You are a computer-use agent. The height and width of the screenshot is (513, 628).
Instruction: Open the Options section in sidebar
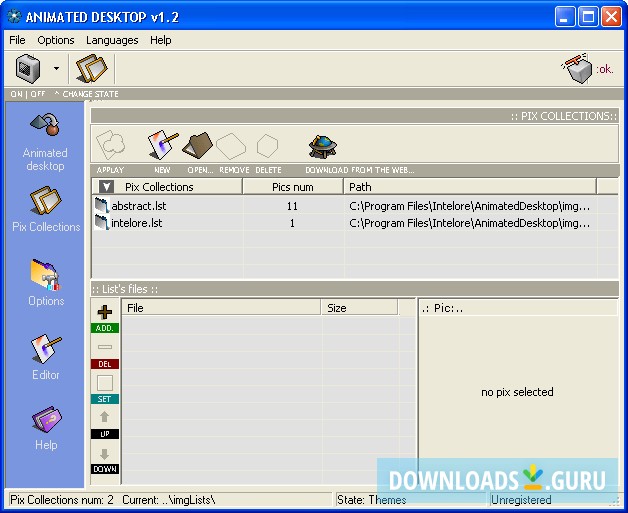[46, 283]
